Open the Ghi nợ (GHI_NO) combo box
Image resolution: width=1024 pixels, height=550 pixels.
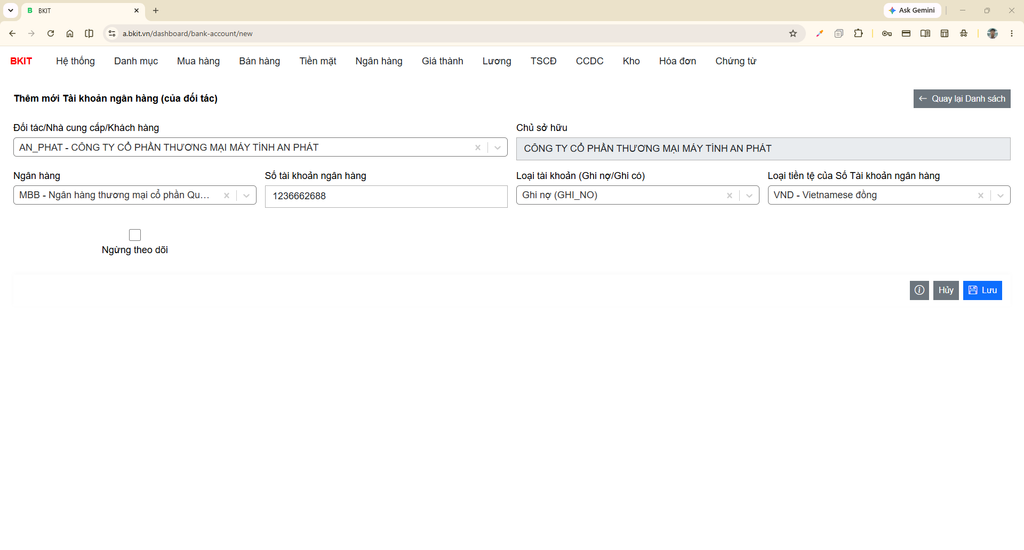637,195
